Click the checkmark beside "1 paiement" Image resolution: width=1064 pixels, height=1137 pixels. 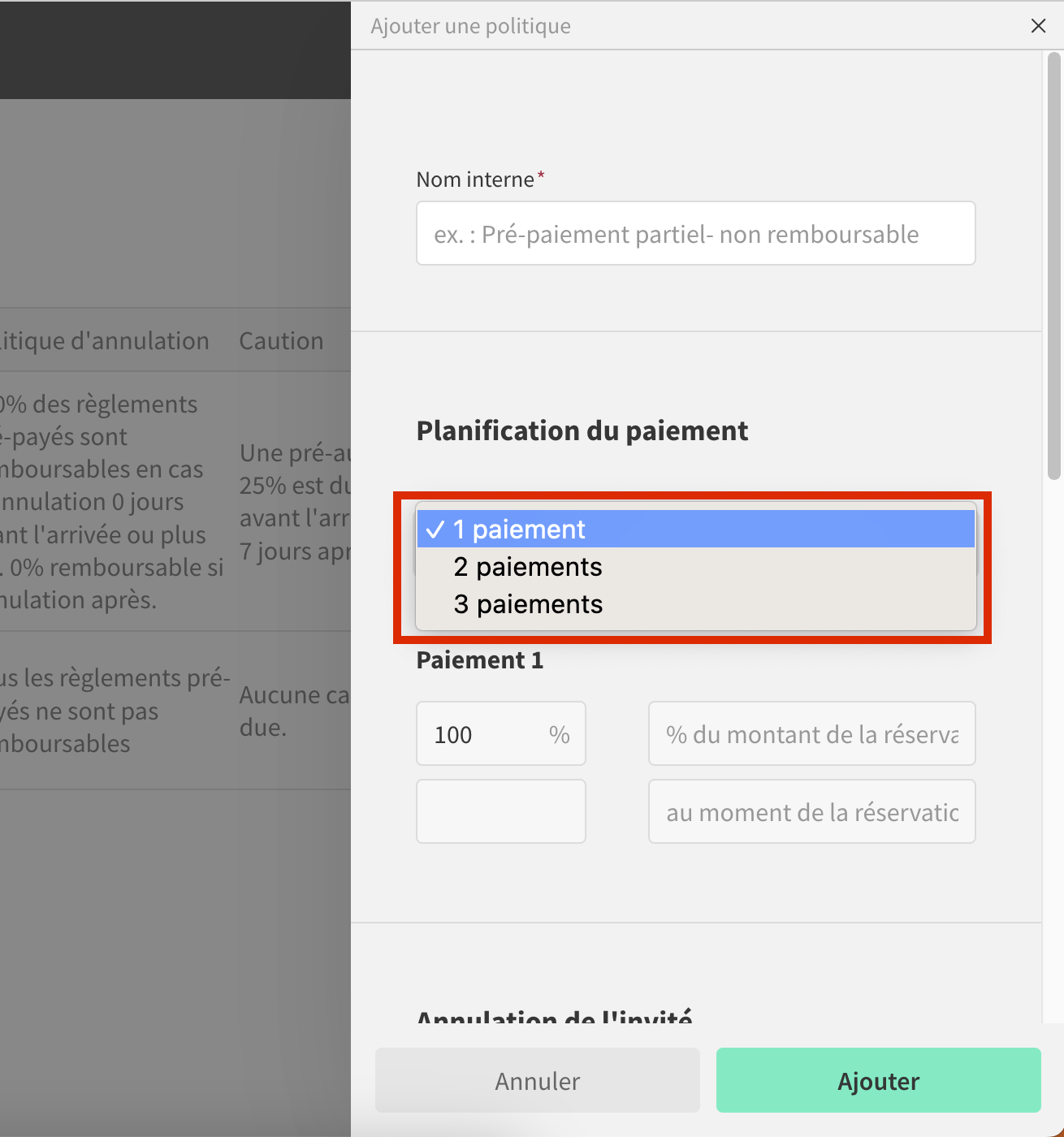[435, 530]
